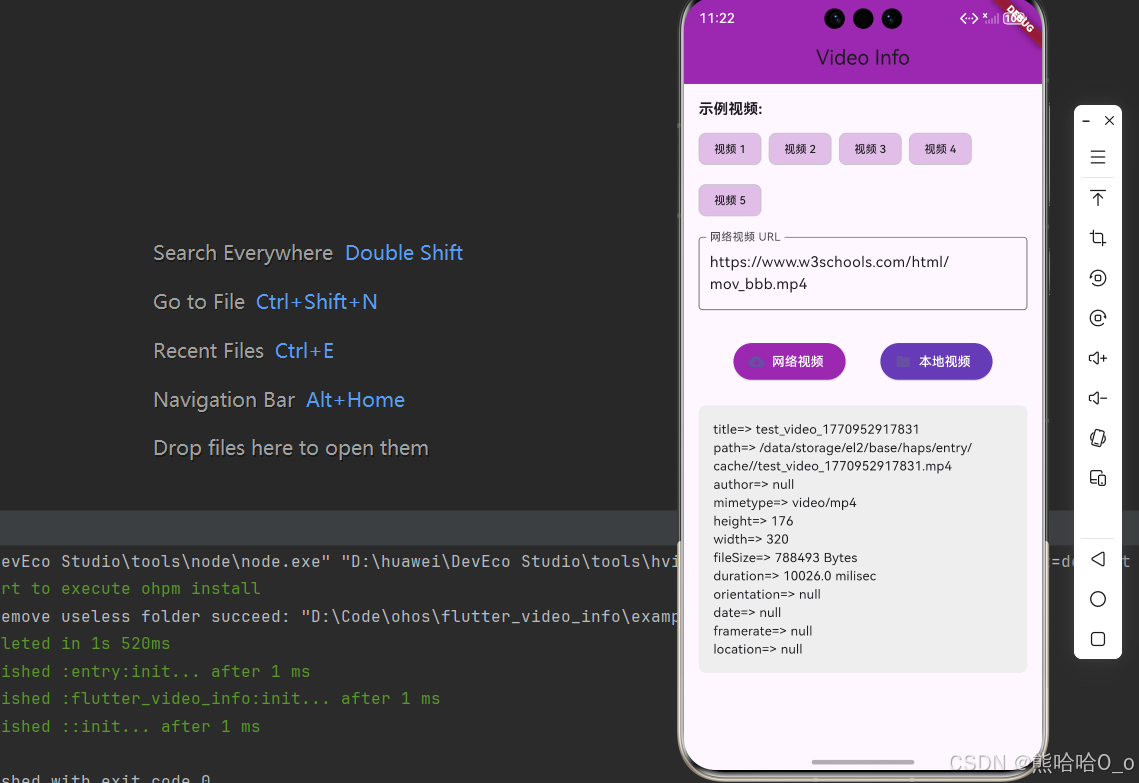Click the 示例视频 heading text

(730, 109)
